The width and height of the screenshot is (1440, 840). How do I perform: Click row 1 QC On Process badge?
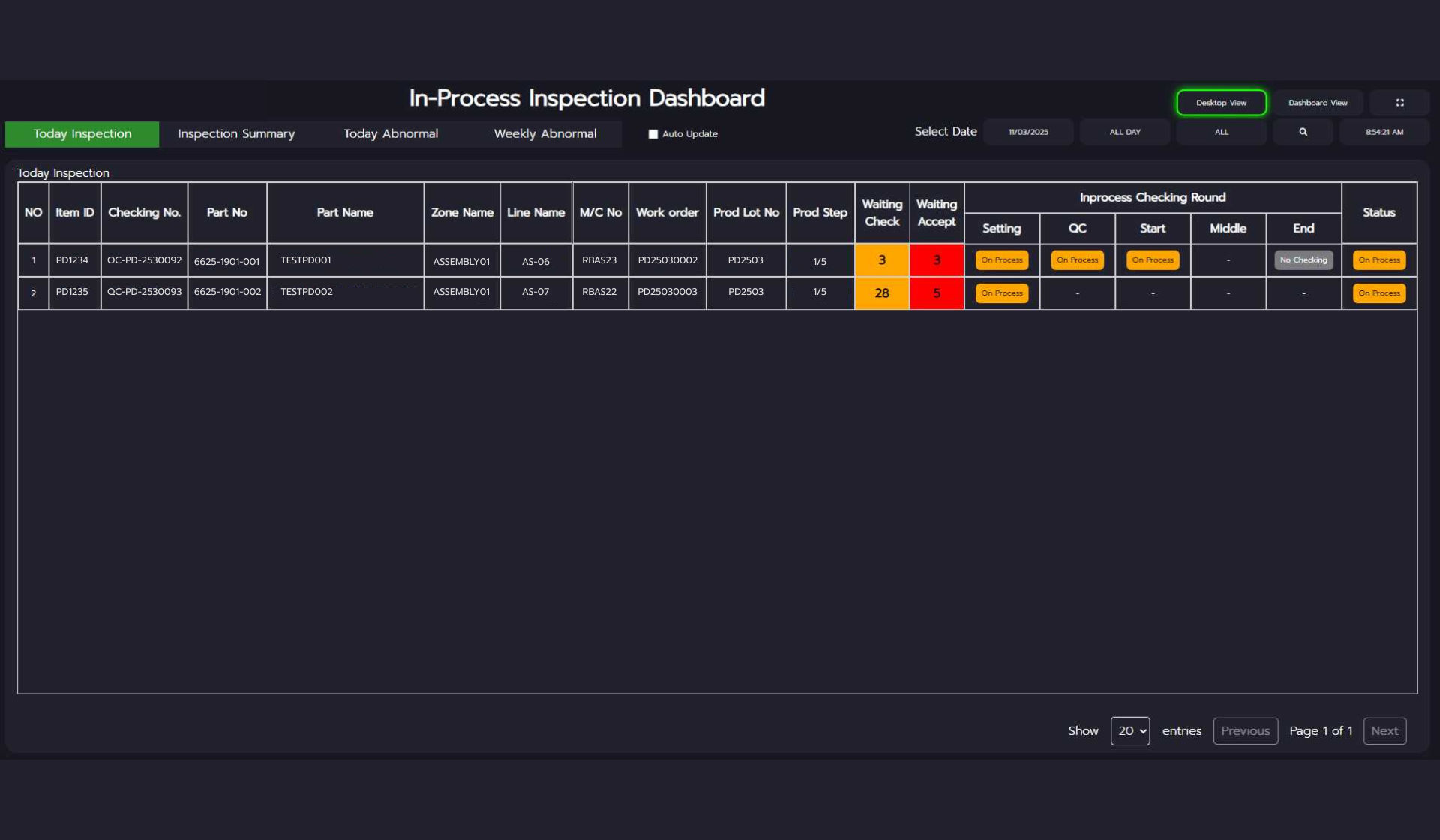pos(1077,260)
